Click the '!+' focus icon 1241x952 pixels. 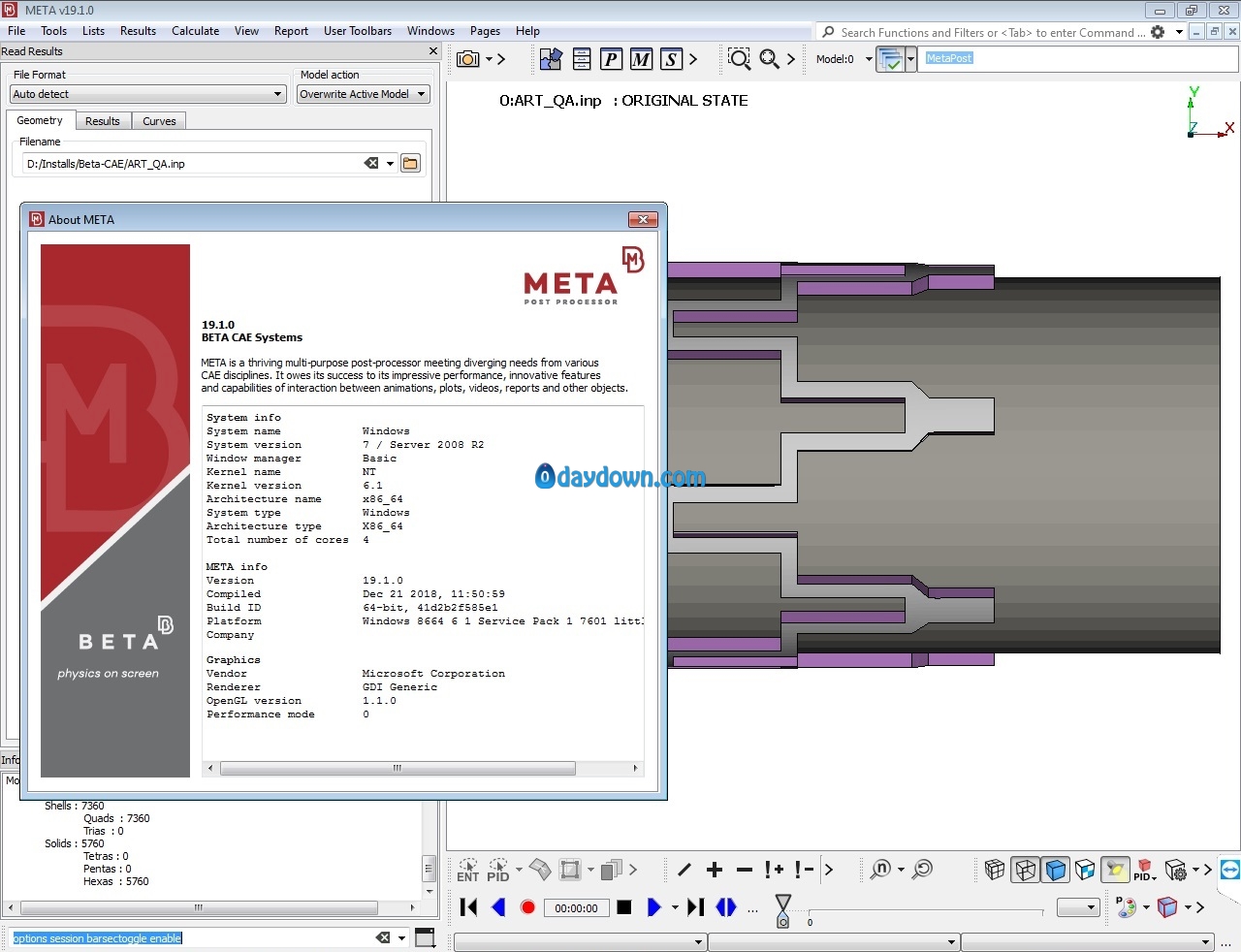[774, 870]
